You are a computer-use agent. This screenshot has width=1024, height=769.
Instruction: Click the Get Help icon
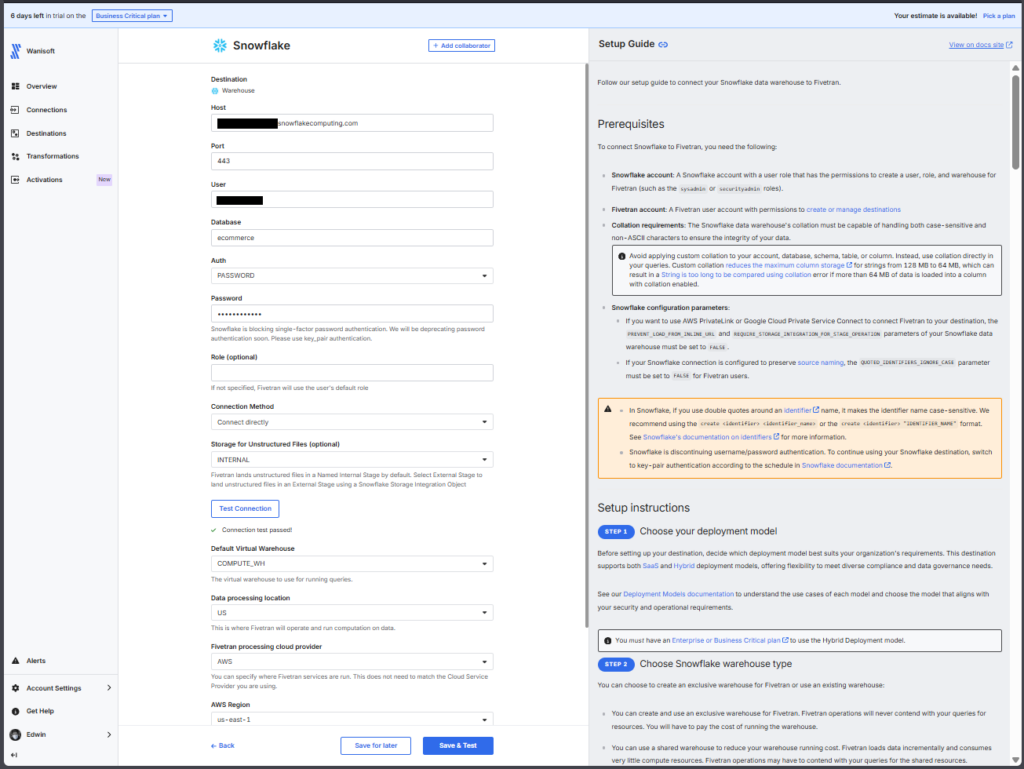click(15, 711)
